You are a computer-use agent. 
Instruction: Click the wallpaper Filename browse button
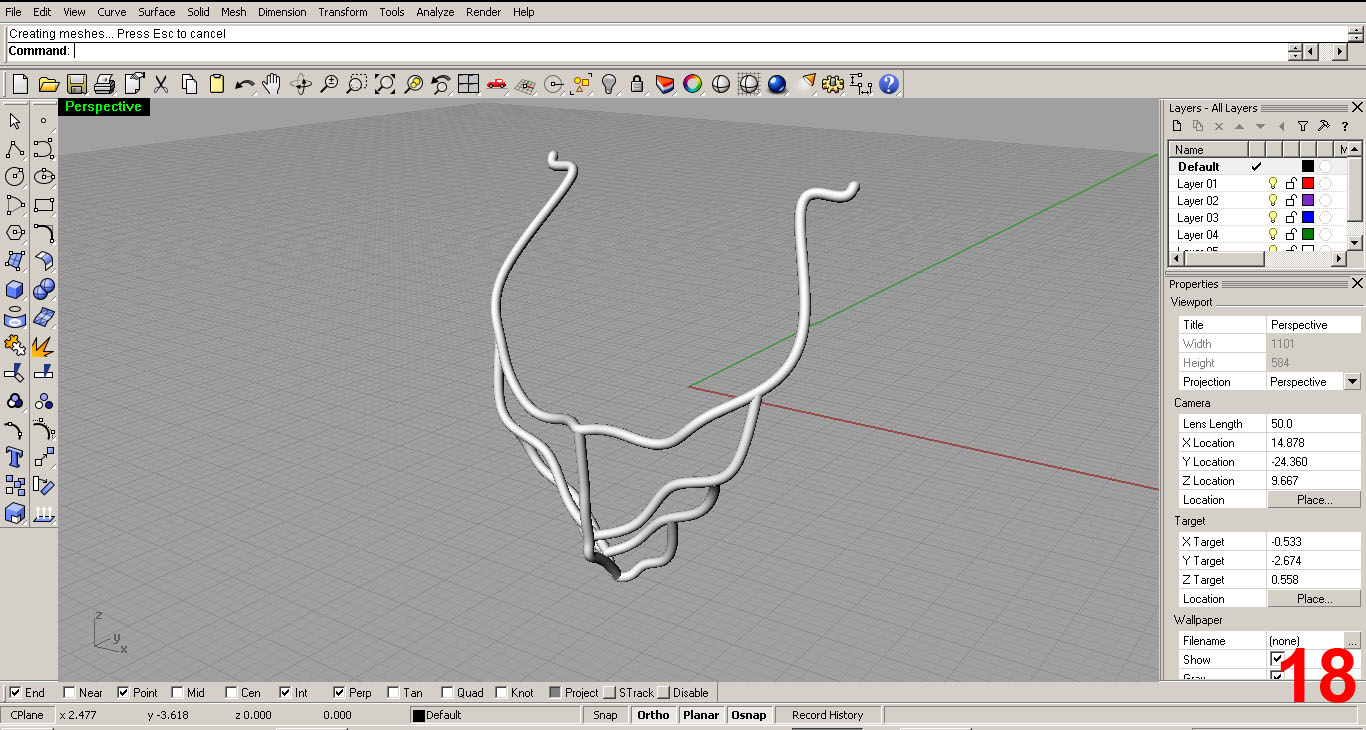(x=1352, y=641)
